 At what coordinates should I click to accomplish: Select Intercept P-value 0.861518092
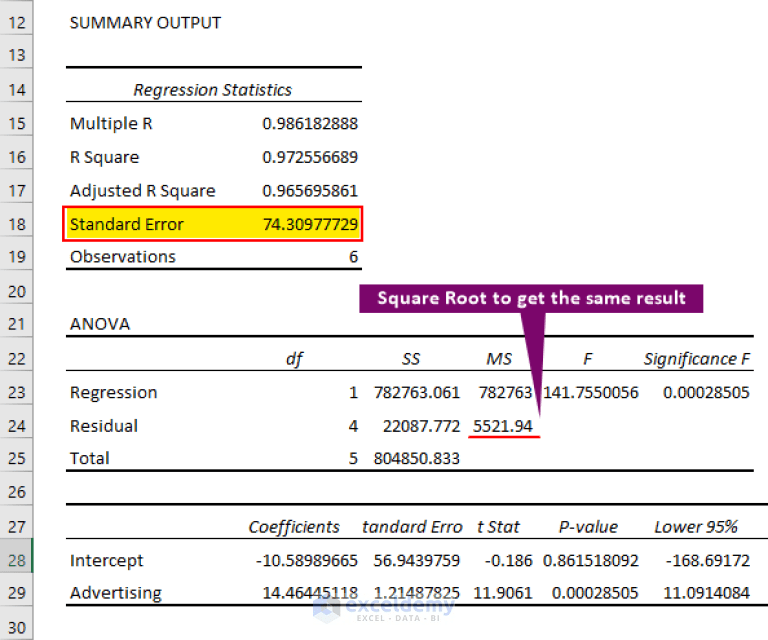[x=591, y=561]
